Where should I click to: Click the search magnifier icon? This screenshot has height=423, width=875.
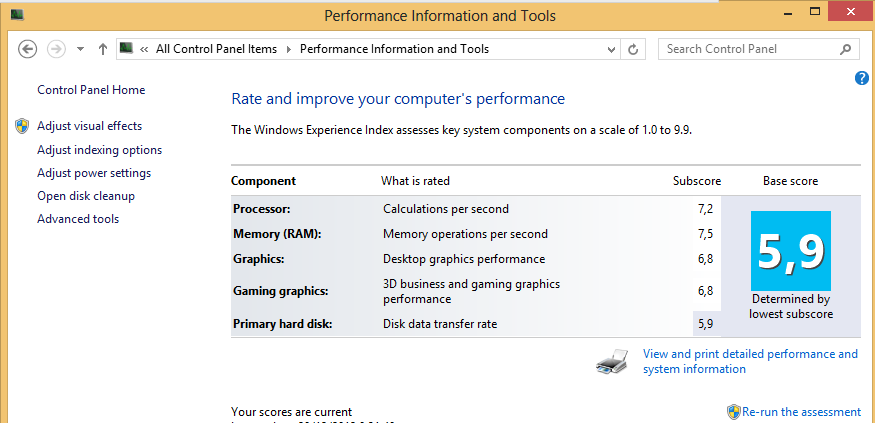click(845, 49)
